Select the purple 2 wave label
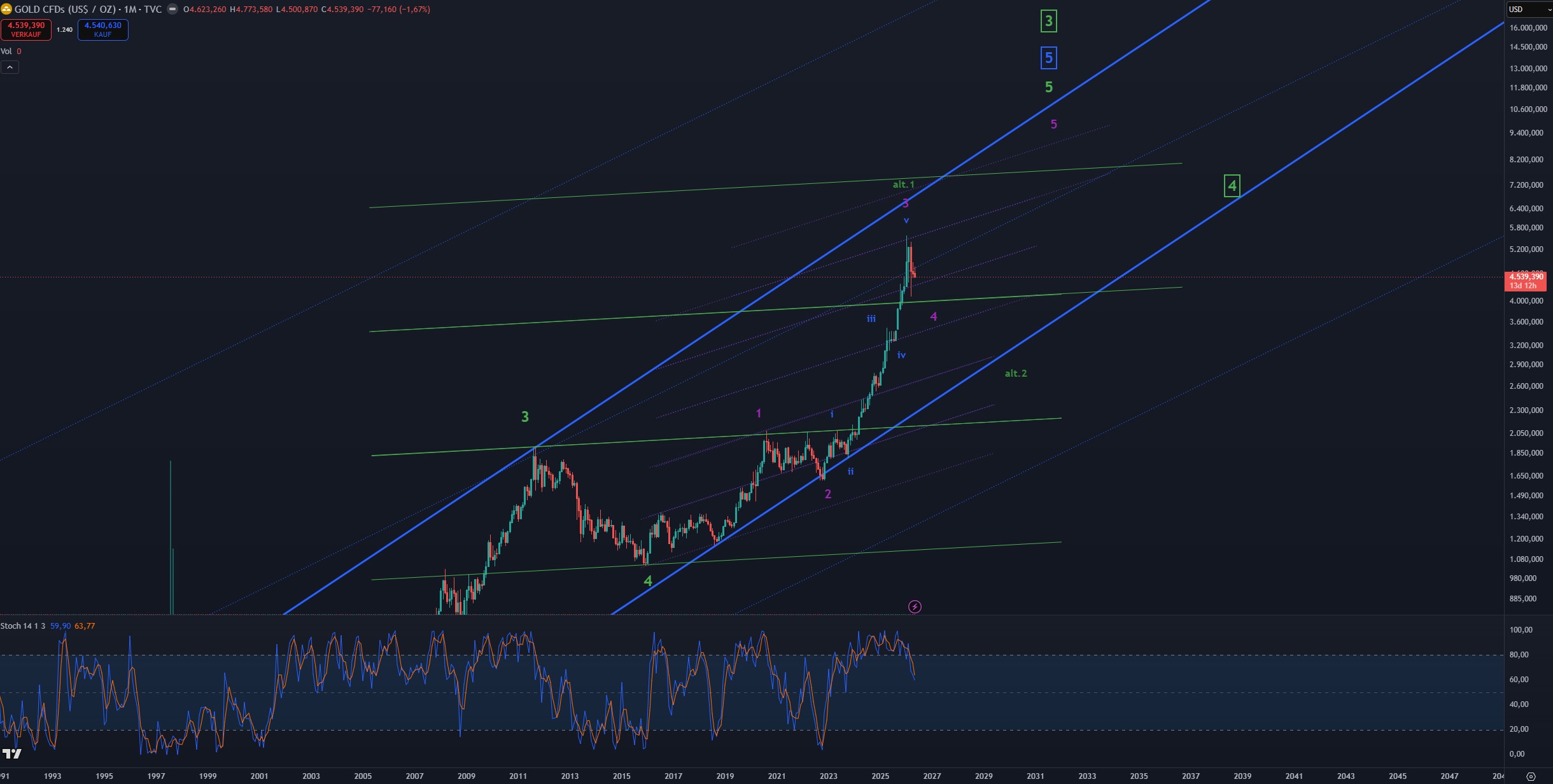Image resolution: width=1553 pixels, height=784 pixels. point(828,494)
